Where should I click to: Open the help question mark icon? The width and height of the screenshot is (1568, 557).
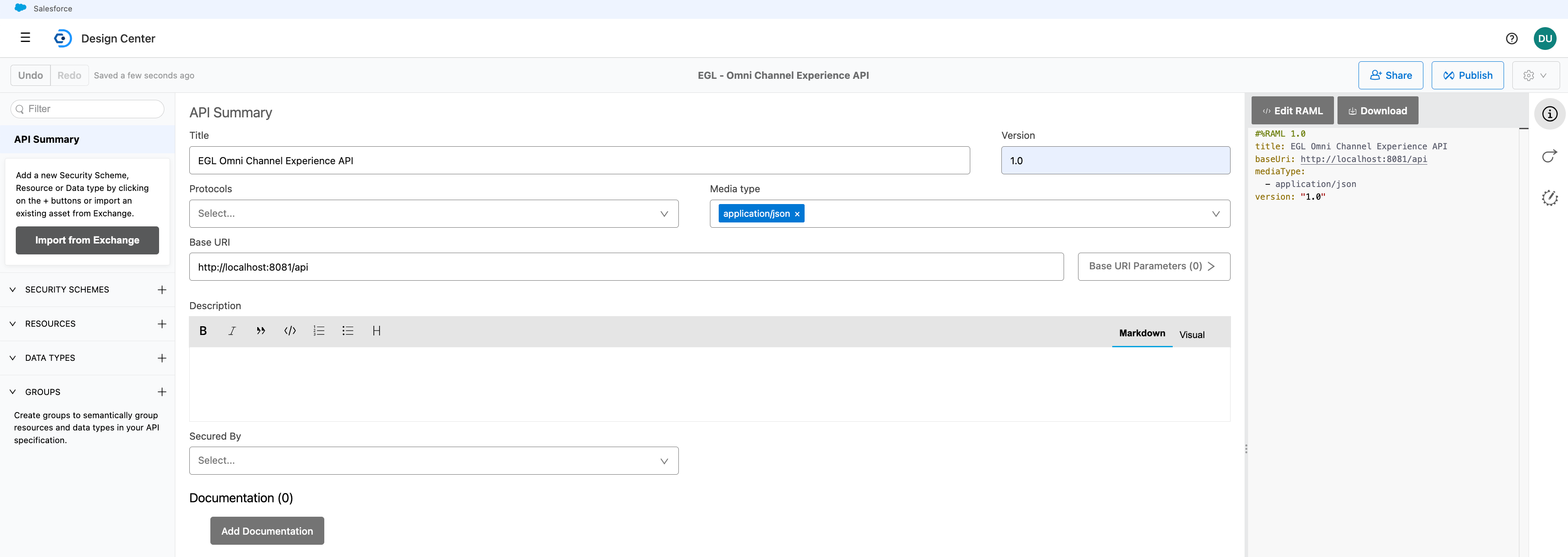click(x=1511, y=38)
